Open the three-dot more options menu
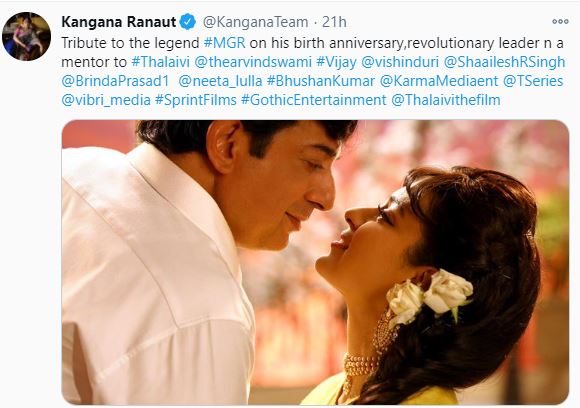Viewport: 580px width, 408px height. [560, 21]
